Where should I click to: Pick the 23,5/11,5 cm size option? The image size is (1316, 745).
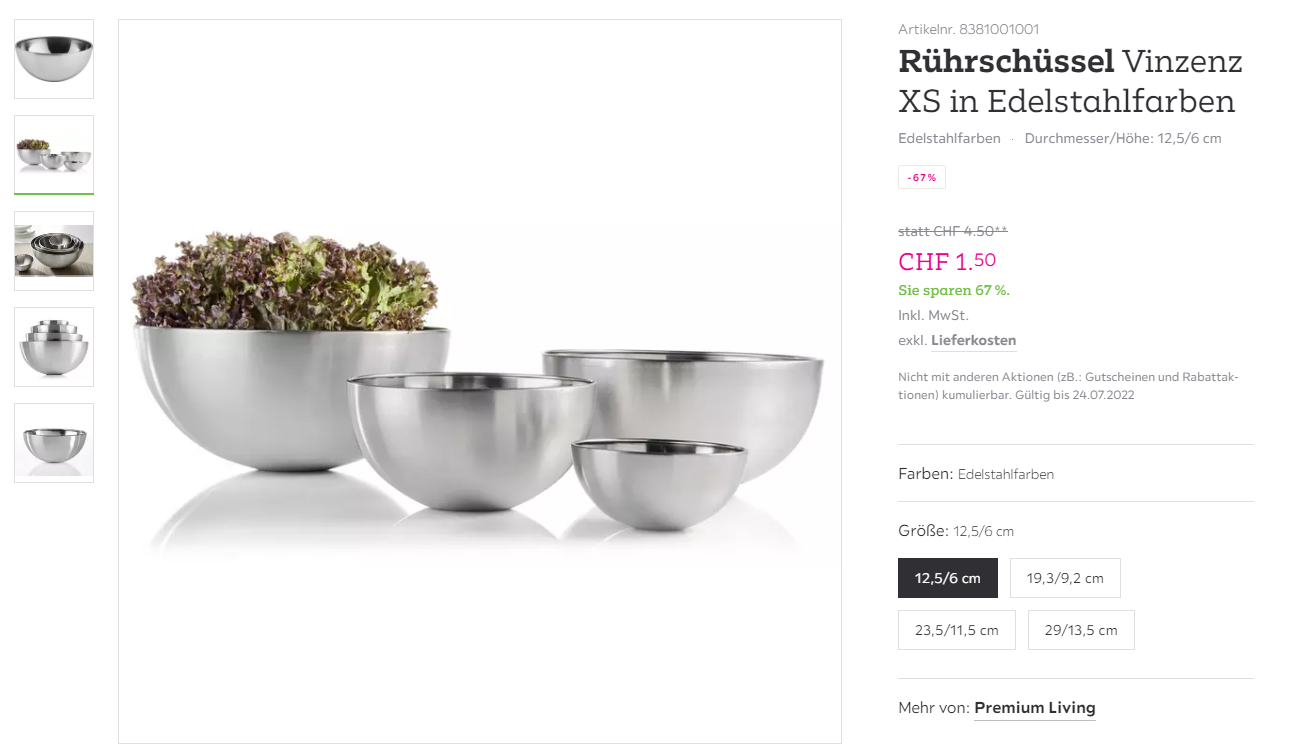pos(957,630)
